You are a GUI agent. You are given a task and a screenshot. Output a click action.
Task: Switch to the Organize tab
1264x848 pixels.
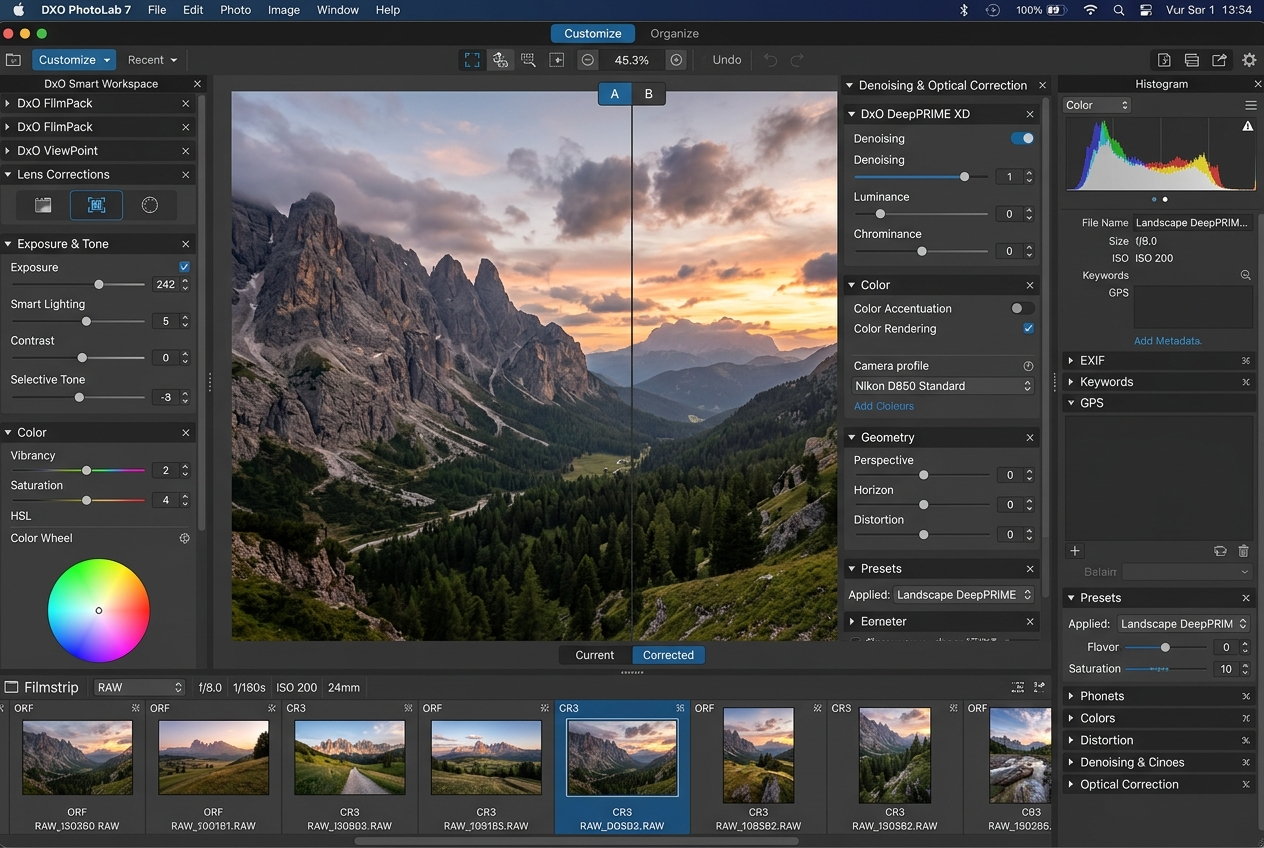pos(675,33)
